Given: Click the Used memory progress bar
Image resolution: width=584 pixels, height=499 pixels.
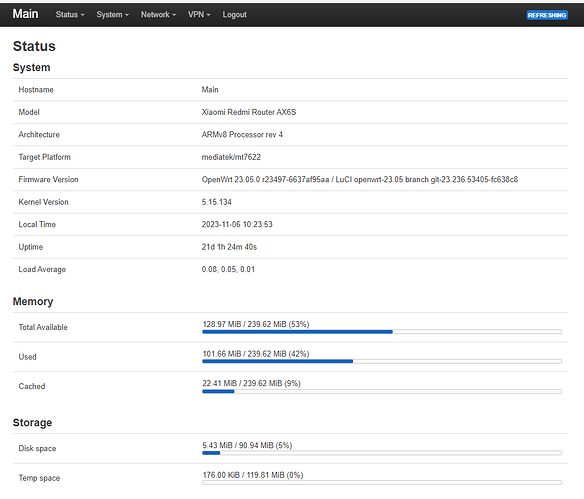Looking at the screenshot, I should [x=382, y=361].
